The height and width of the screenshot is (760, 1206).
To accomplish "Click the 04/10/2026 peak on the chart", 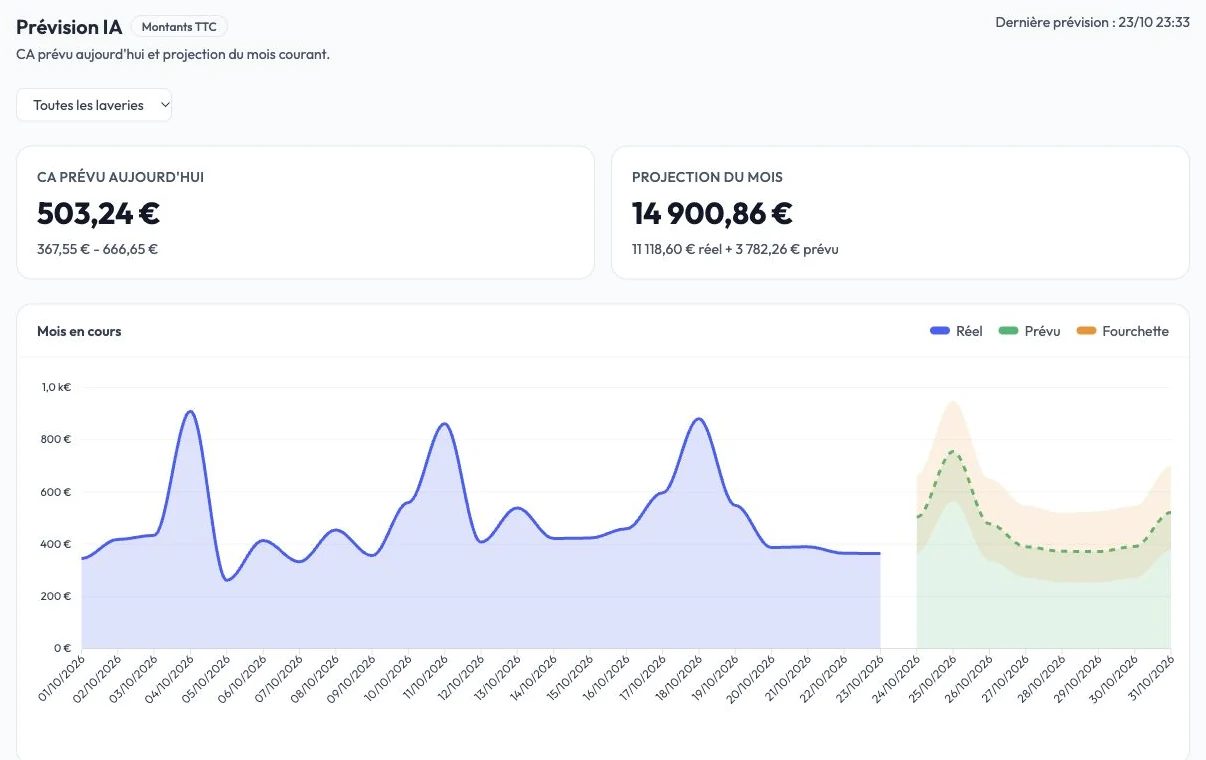I will (190, 411).
